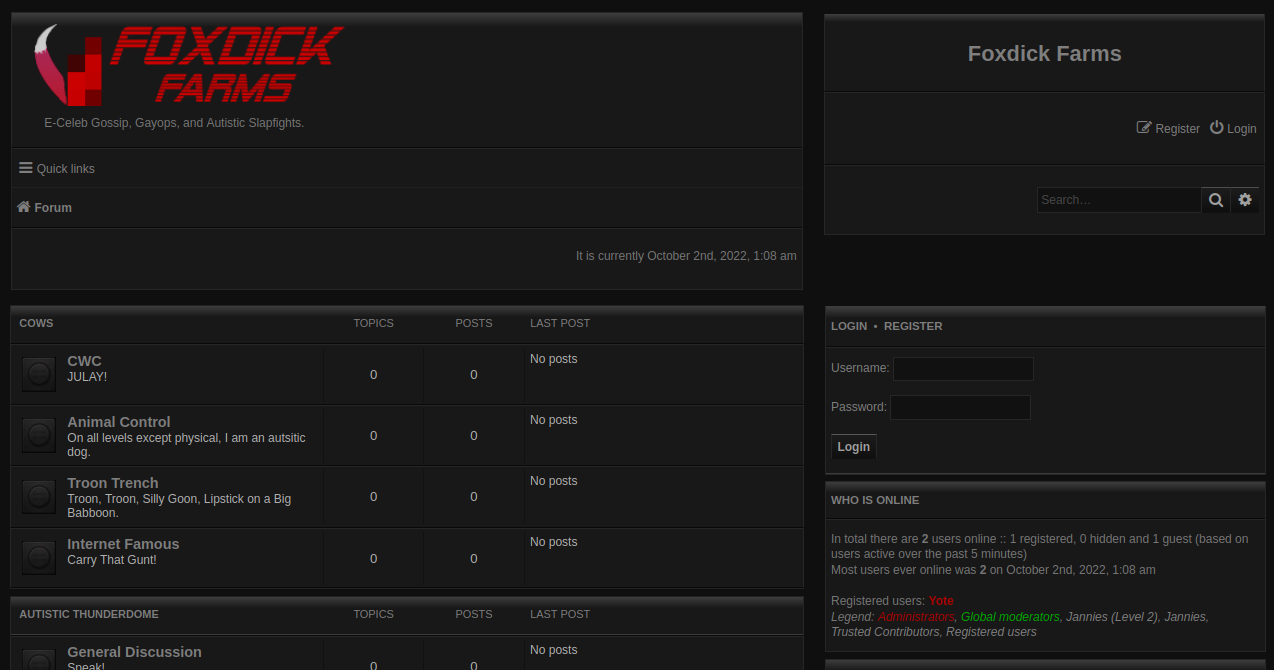Click the Foxdick Farms sidebar title
The image size is (1274, 670).
[1044, 54]
